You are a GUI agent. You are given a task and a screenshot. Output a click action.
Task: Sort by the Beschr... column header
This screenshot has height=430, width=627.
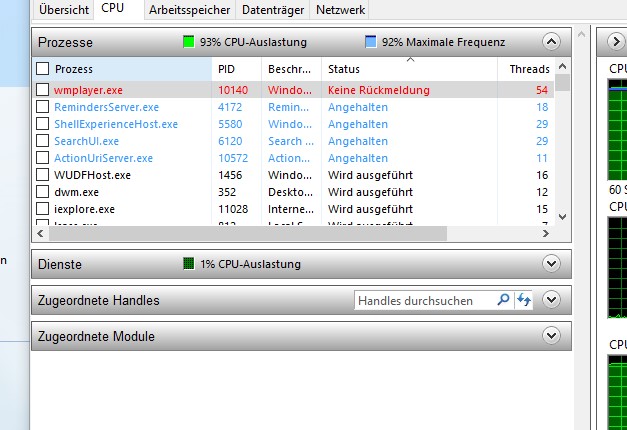(x=292, y=69)
